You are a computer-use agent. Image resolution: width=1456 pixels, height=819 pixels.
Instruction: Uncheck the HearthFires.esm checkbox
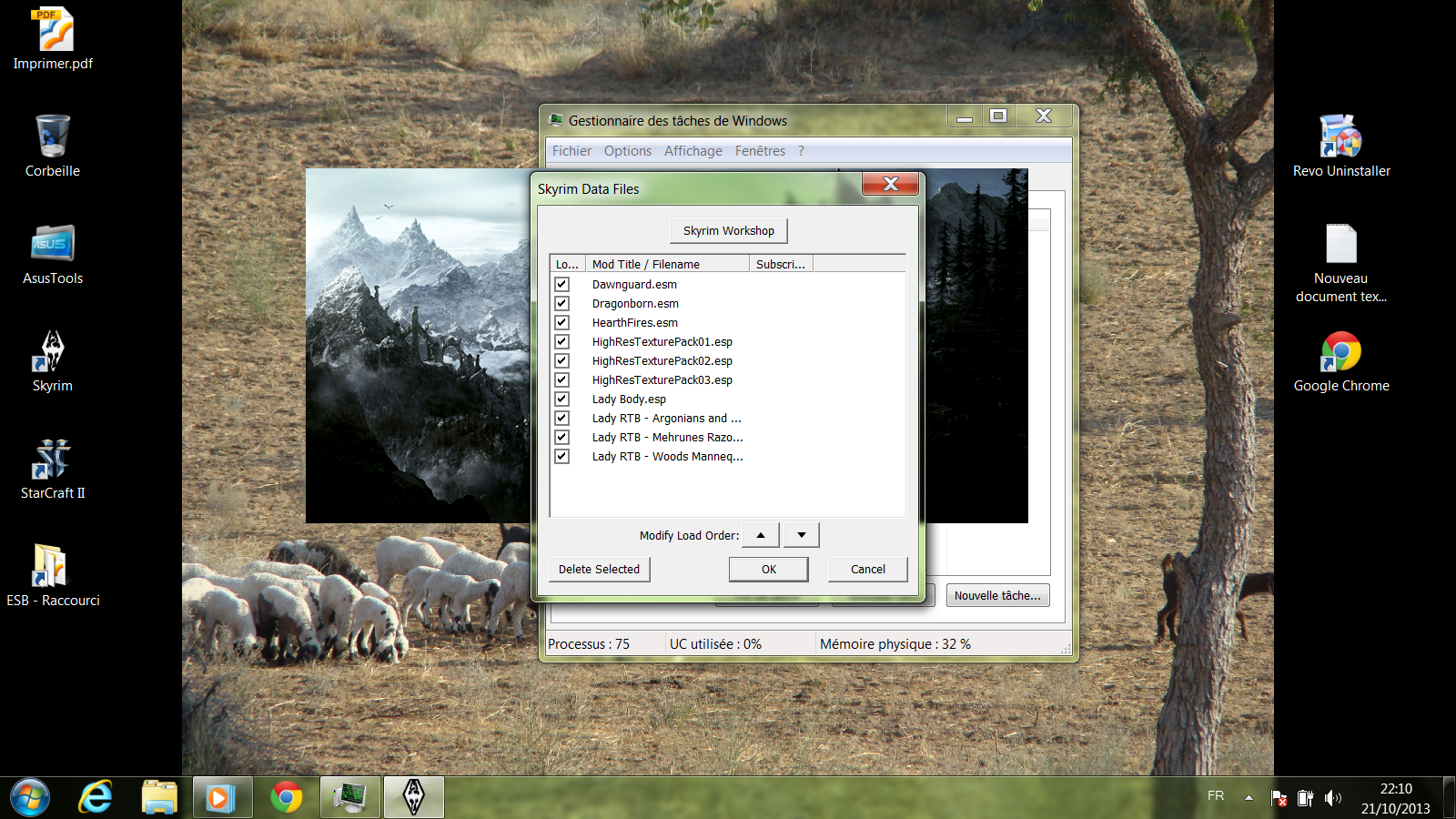click(x=562, y=322)
